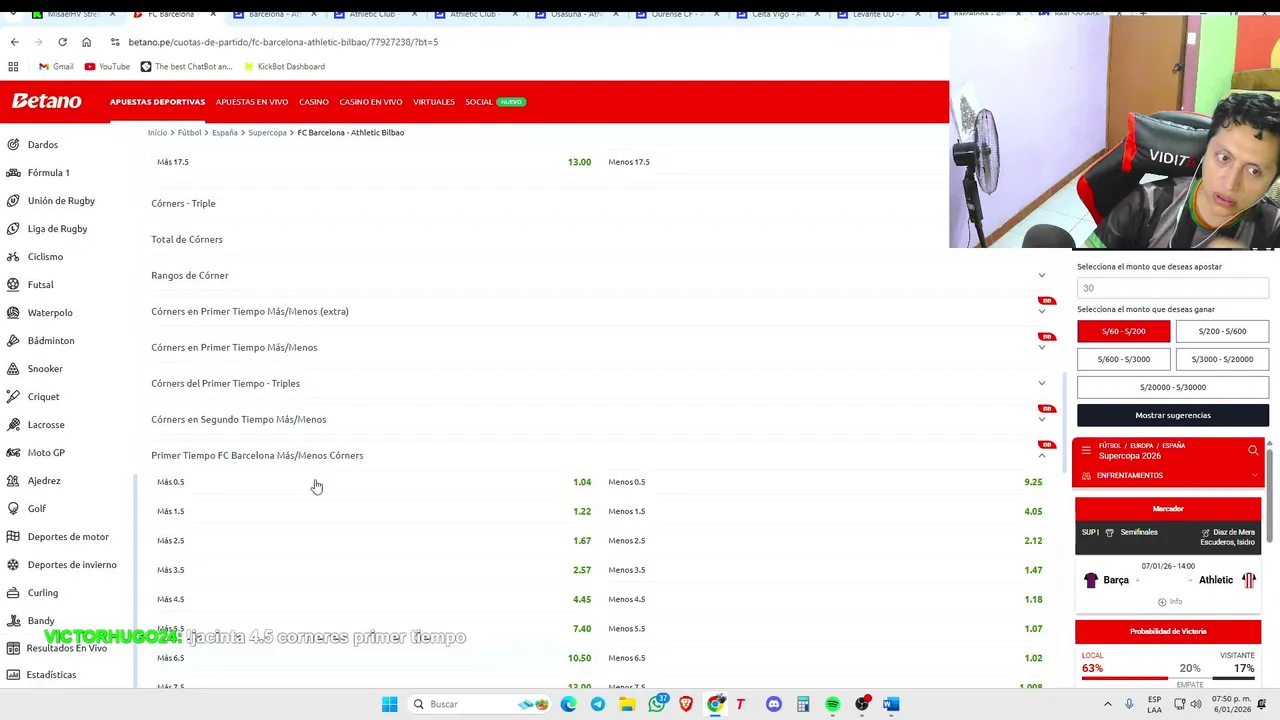This screenshot has width=1280, height=720.
Task: Open Gmail bookmark
Action: 56,66
